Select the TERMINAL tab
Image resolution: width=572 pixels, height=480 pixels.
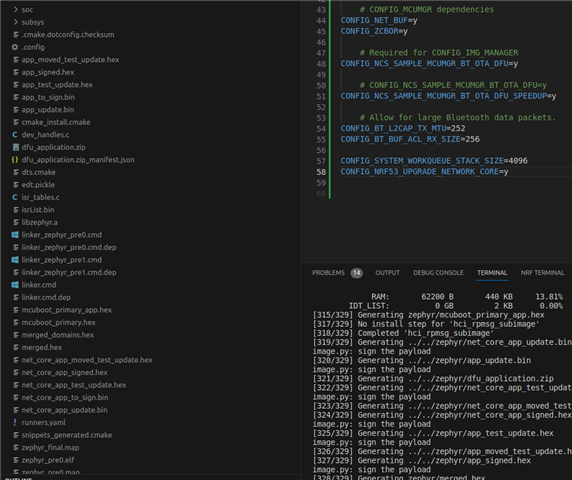[x=492, y=273]
